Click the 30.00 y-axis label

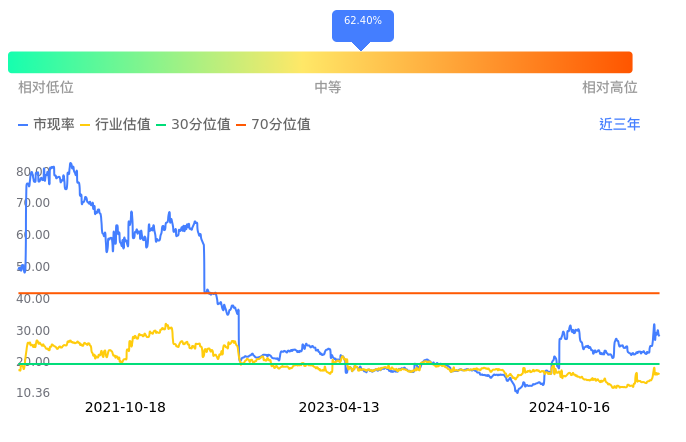(x=33, y=331)
